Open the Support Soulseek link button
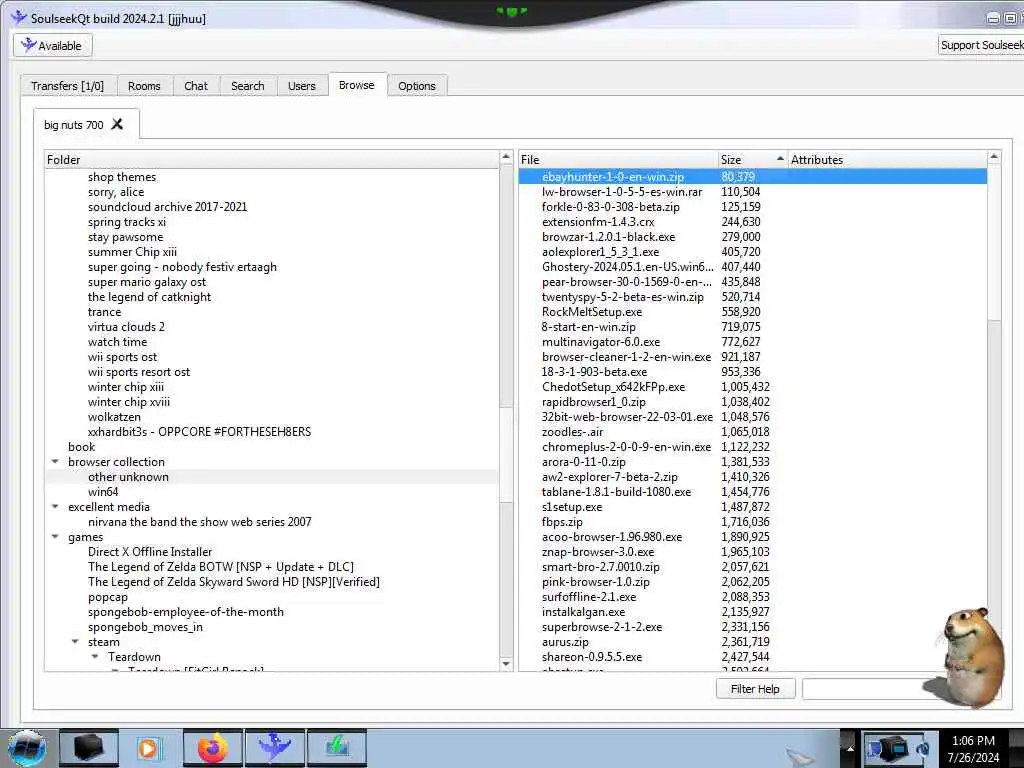The image size is (1024, 768). click(981, 45)
